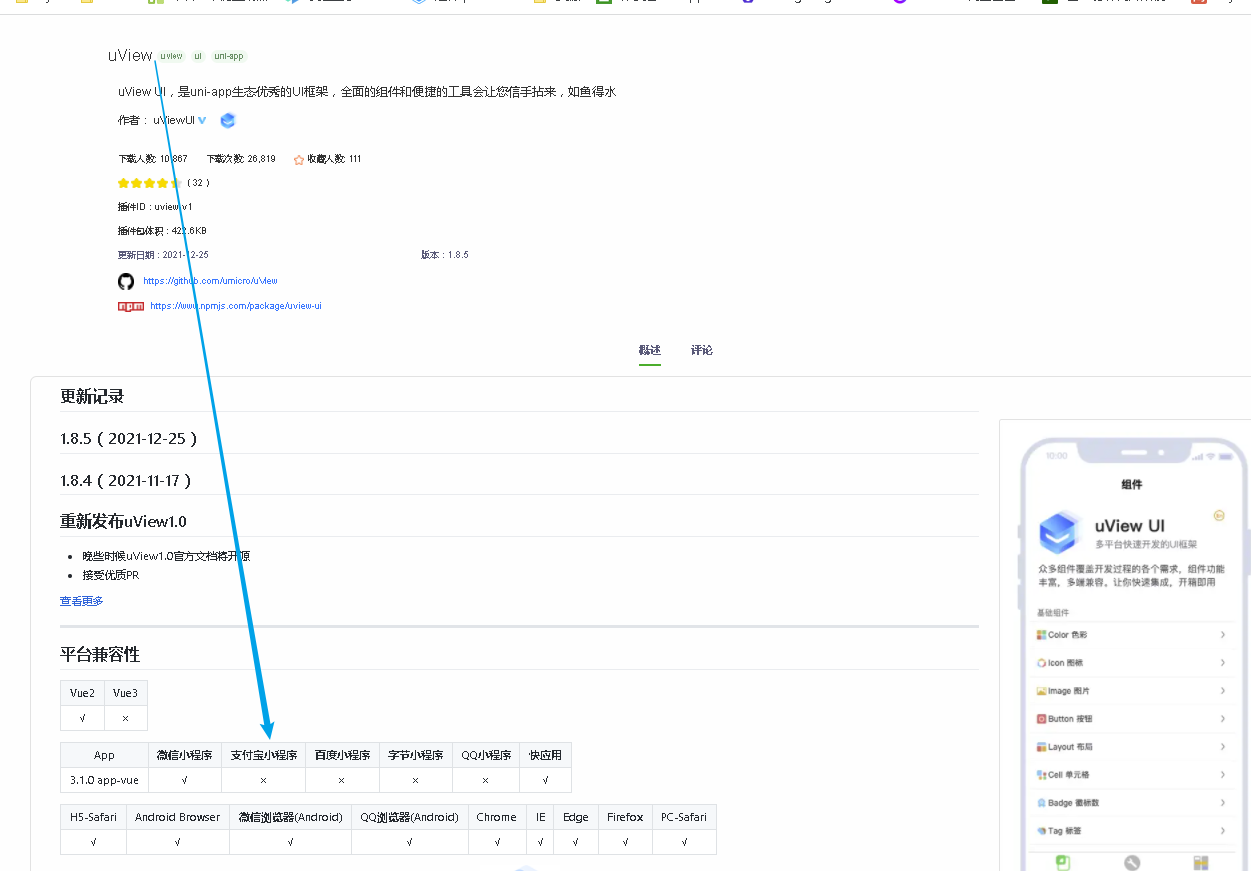
Task: Click the yellow rating stars
Action: [x=149, y=183]
